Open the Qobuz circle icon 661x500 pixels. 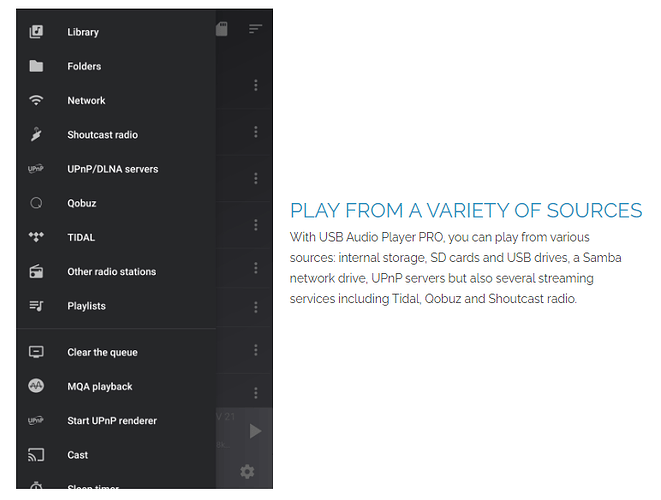pyautogui.click(x=36, y=203)
